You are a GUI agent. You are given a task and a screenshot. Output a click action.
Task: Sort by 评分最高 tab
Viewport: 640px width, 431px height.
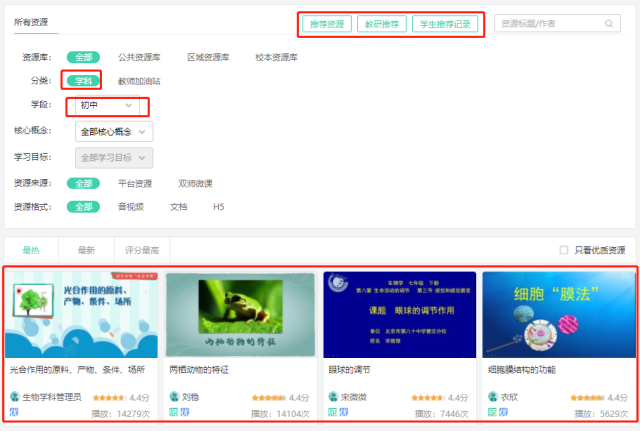click(x=142, y=250)
